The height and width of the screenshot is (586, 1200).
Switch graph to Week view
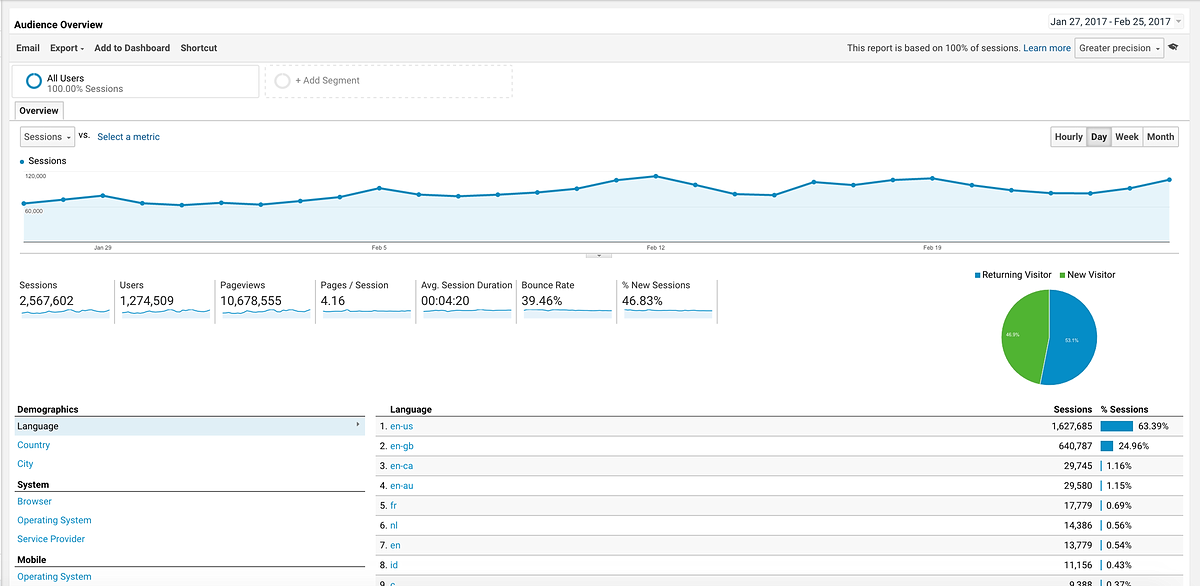[1126, 137]
